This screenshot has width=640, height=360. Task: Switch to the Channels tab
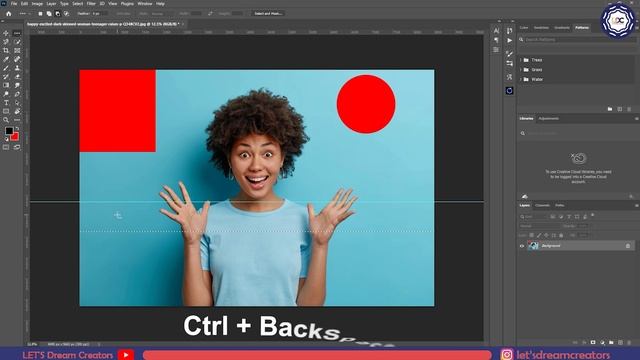point(542,205)
